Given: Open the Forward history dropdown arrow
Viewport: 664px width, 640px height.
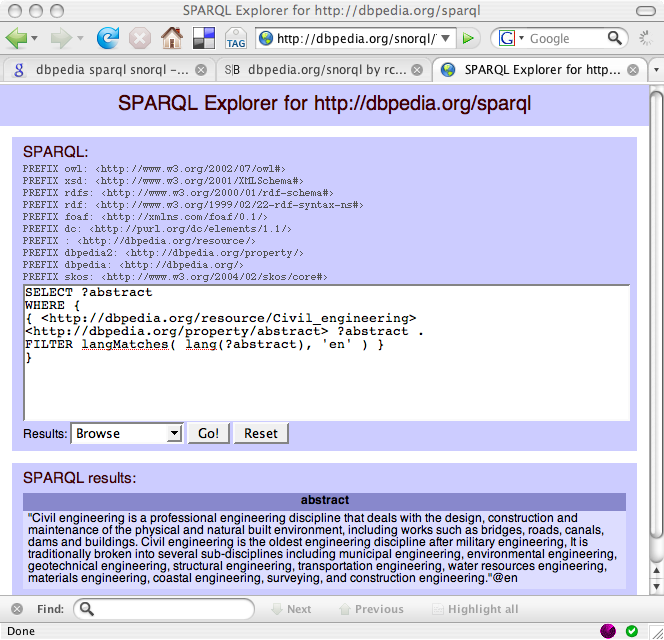Looking at the screenshot, I should pyautogui.click(x=80, y=39).
